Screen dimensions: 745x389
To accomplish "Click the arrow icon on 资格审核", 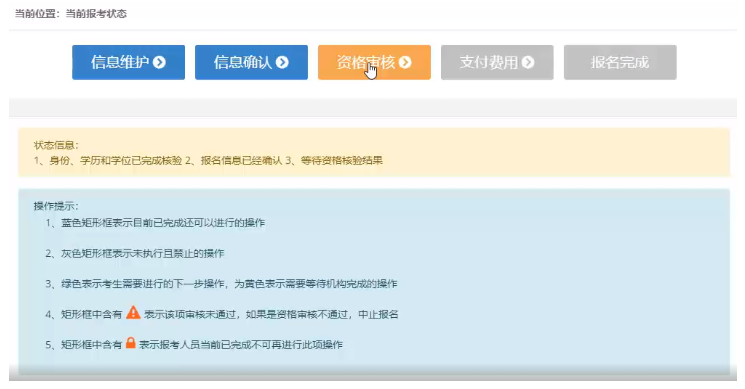I will [x=405, y=62].
